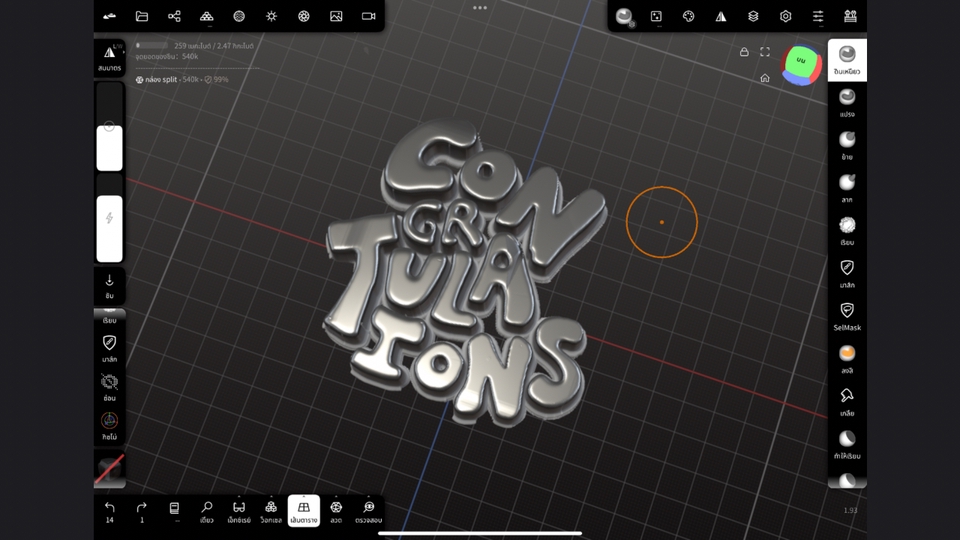The width and height of the screenshot is (960, 540).
Task: Adjust the brush radius slider
Action: (110, 127)
